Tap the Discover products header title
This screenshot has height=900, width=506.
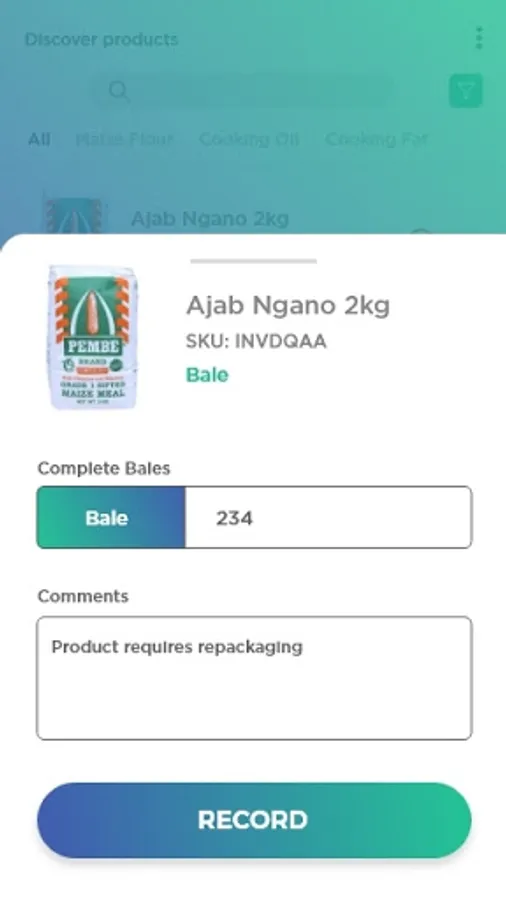[102, 40]
